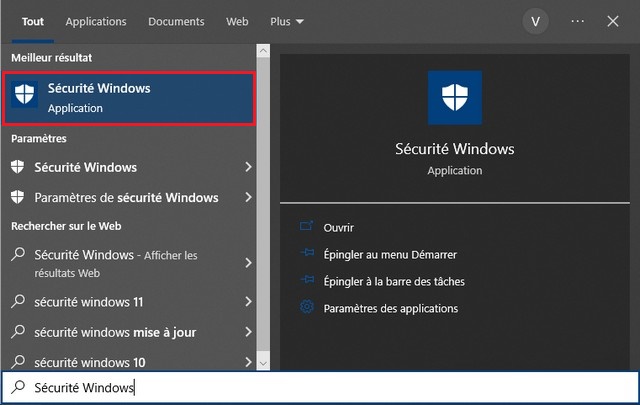Click the search text field containing Sécurité Windows
Screen dimensions: 640x405
click(320, 387)
